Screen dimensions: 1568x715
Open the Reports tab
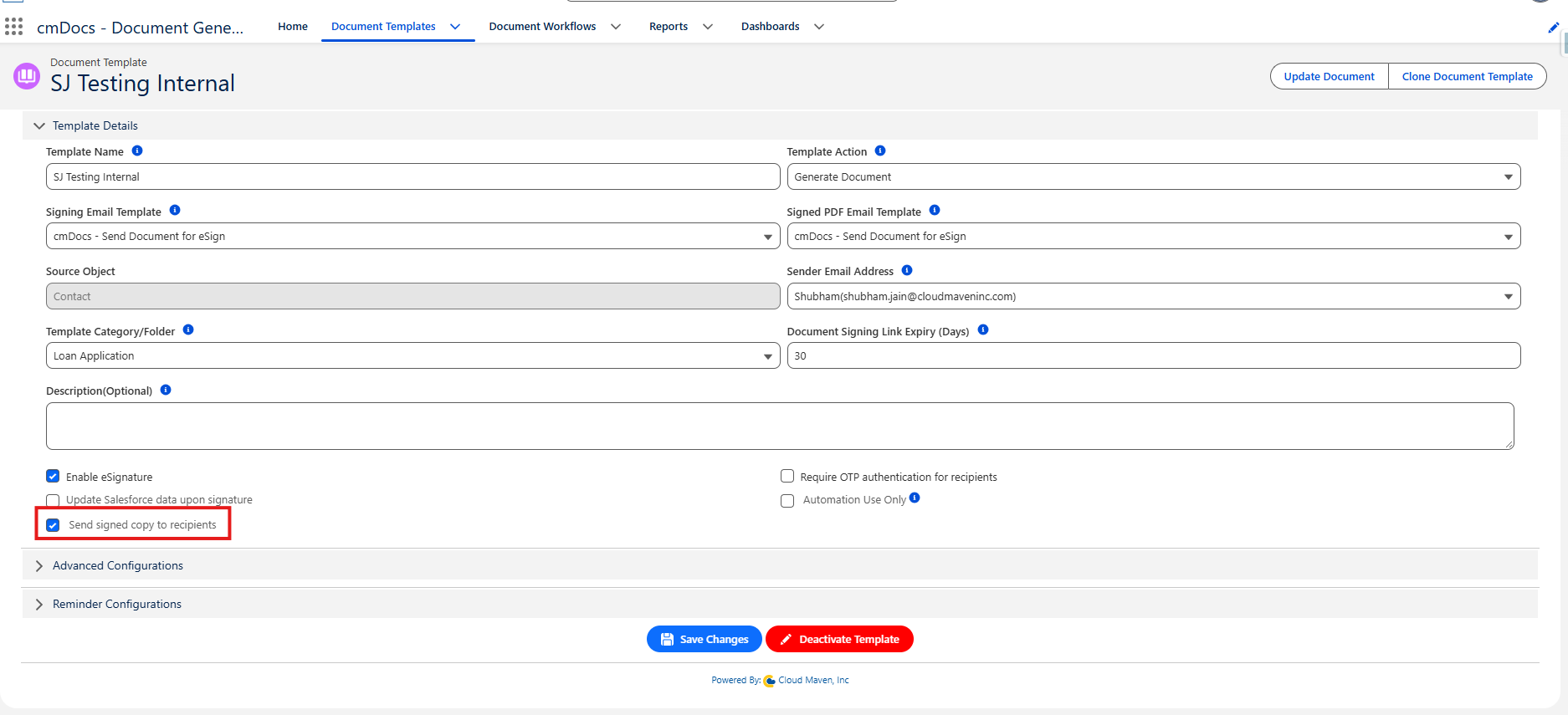click(x=669, y=27)
